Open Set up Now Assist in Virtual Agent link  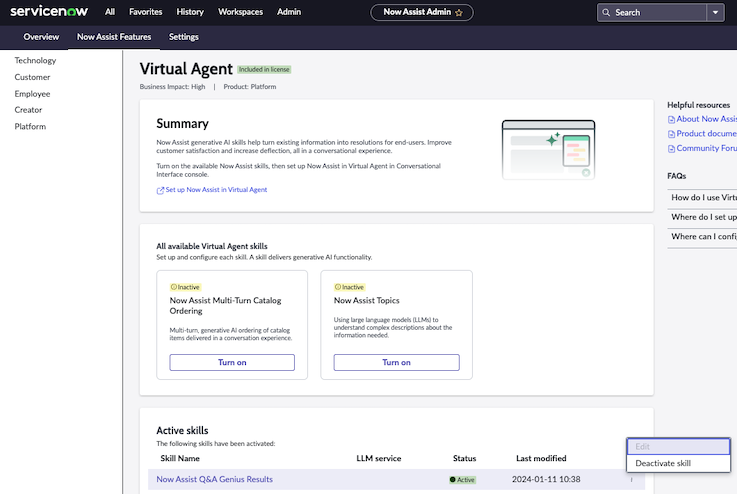216,190
